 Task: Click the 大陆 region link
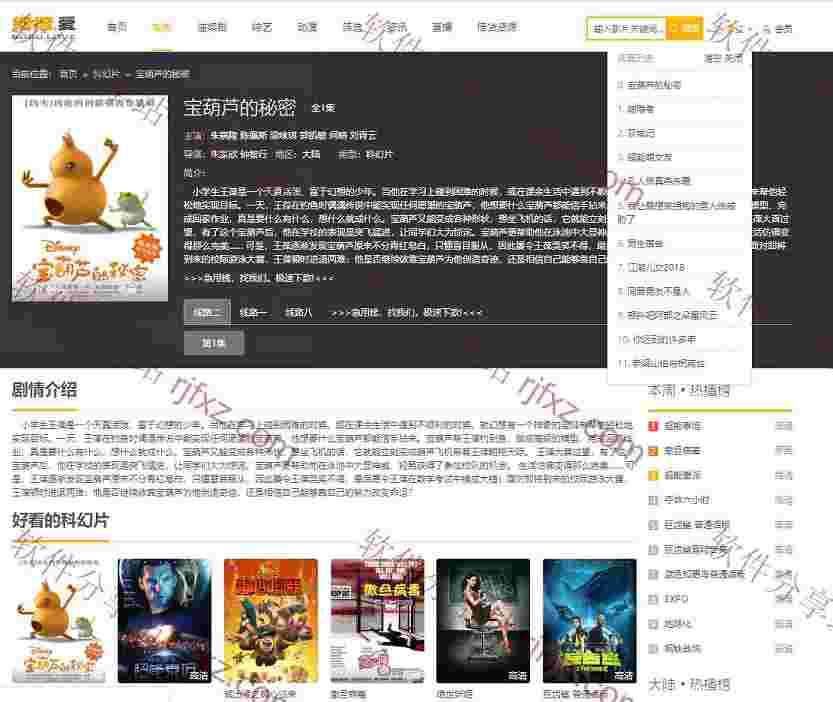click(x=311, y=155)
